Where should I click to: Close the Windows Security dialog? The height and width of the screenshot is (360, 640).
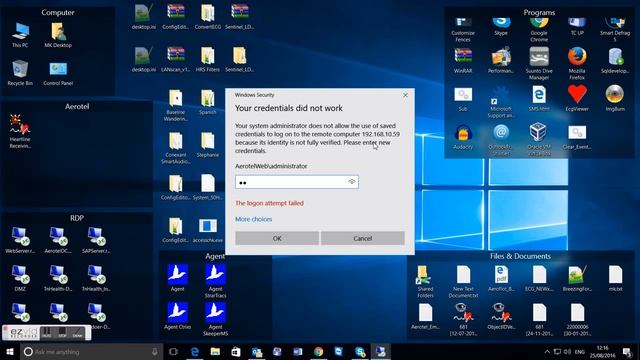point(405,95)
